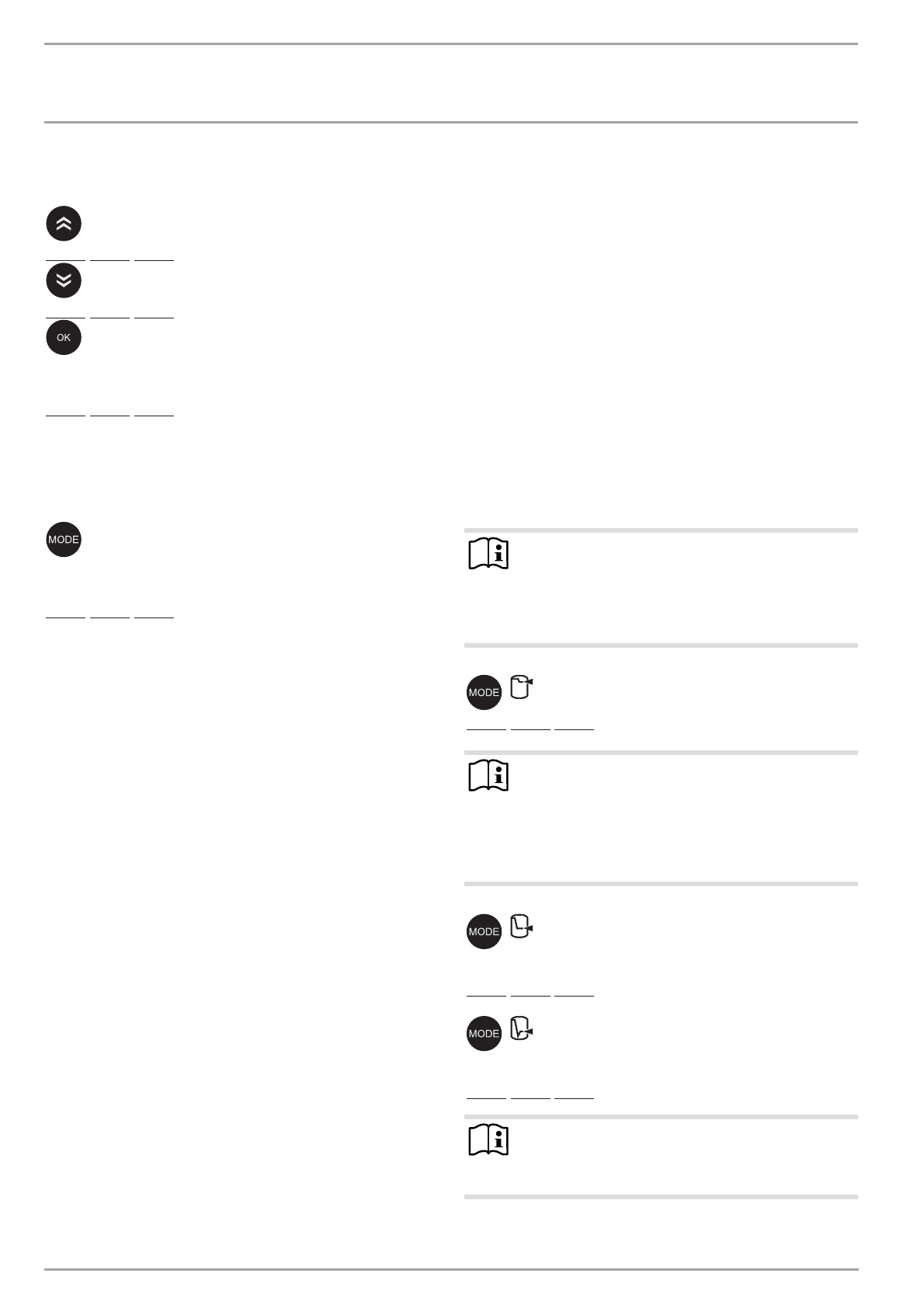Click the dashed separator directly above the OK button
Viewport: 924px width, 1308px height.
[109, 317]
